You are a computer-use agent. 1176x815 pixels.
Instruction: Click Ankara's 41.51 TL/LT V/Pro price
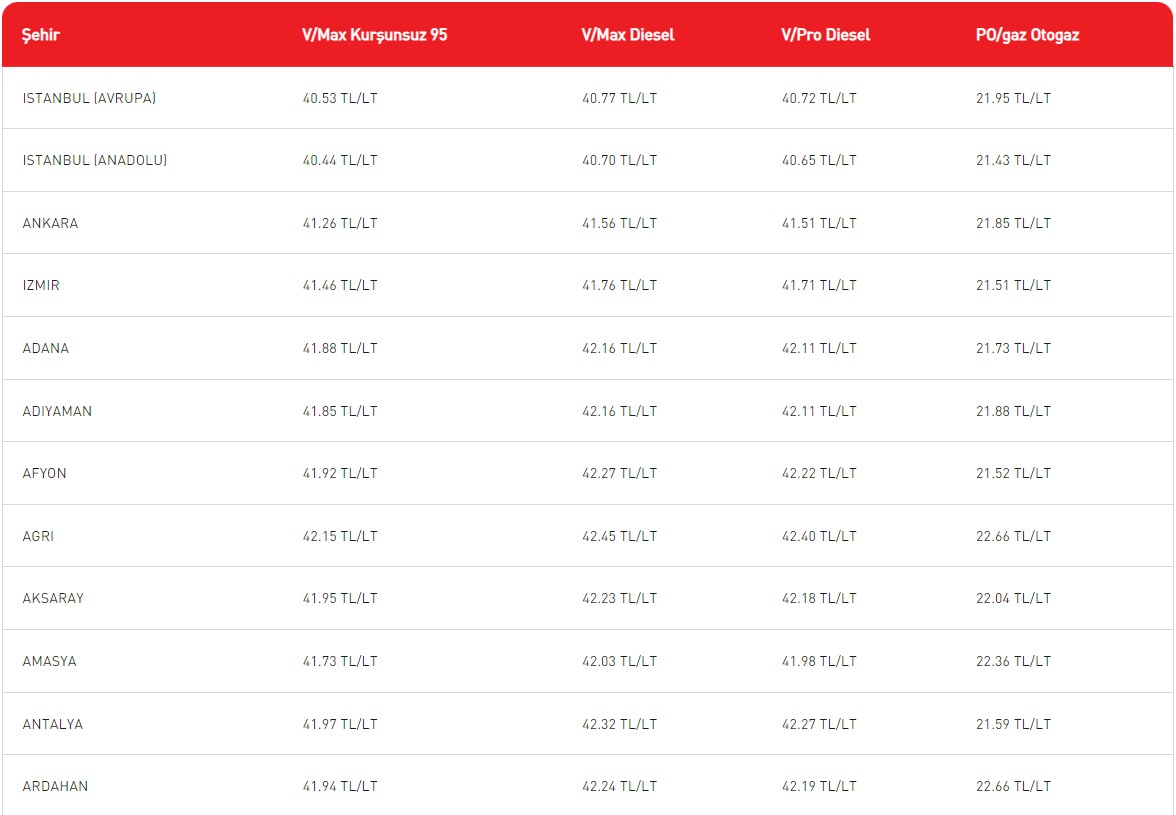coord(819,223)
